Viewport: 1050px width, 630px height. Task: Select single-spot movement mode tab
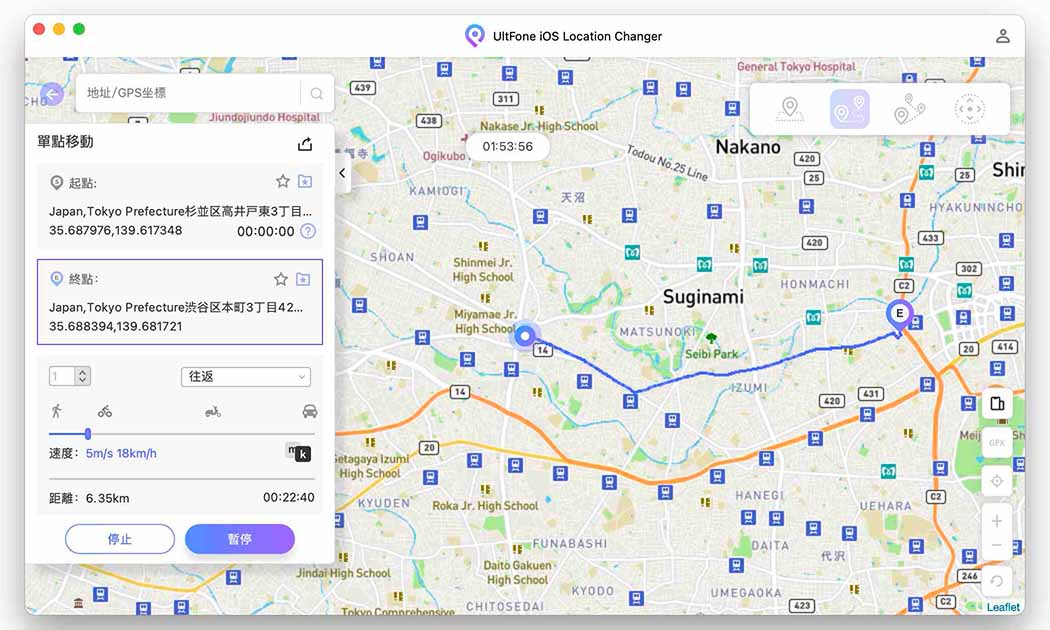point(849,109)
